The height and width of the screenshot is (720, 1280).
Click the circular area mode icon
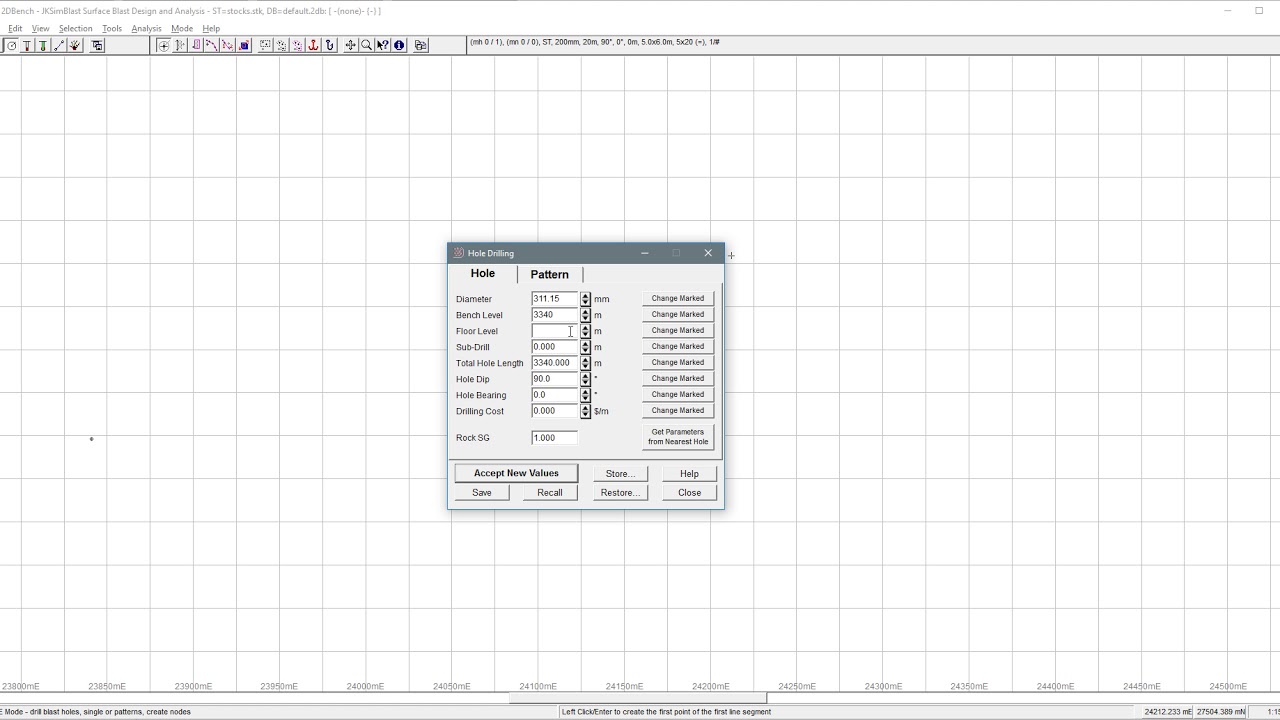coord(11,45)
